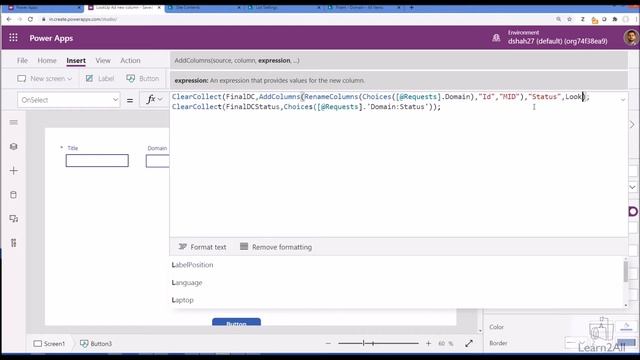This screenshot has height=360, width=640.
Task: Open the user profile avatar
Action: coord(631,38)
